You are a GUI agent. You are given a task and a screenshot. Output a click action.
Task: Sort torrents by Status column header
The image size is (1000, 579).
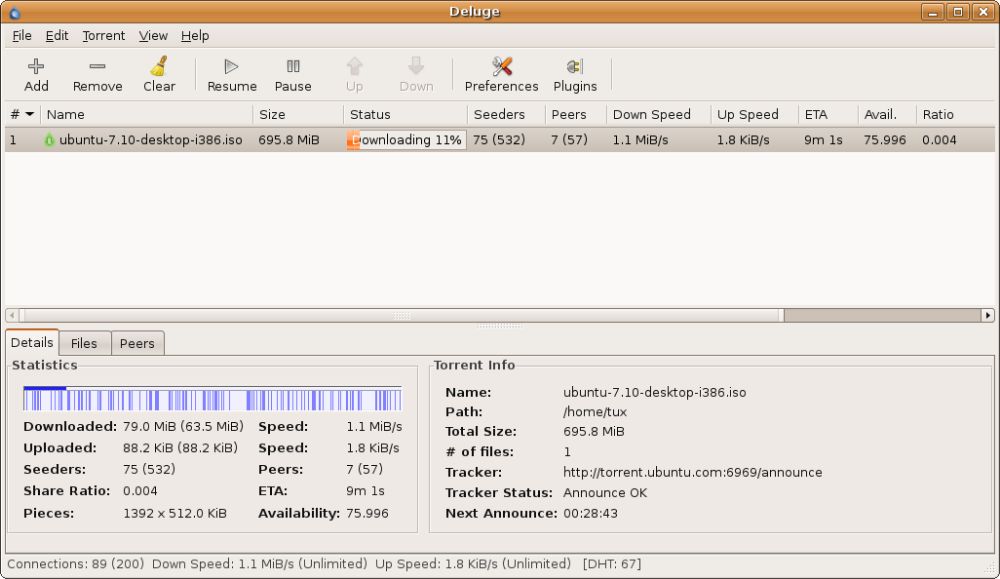406,114
